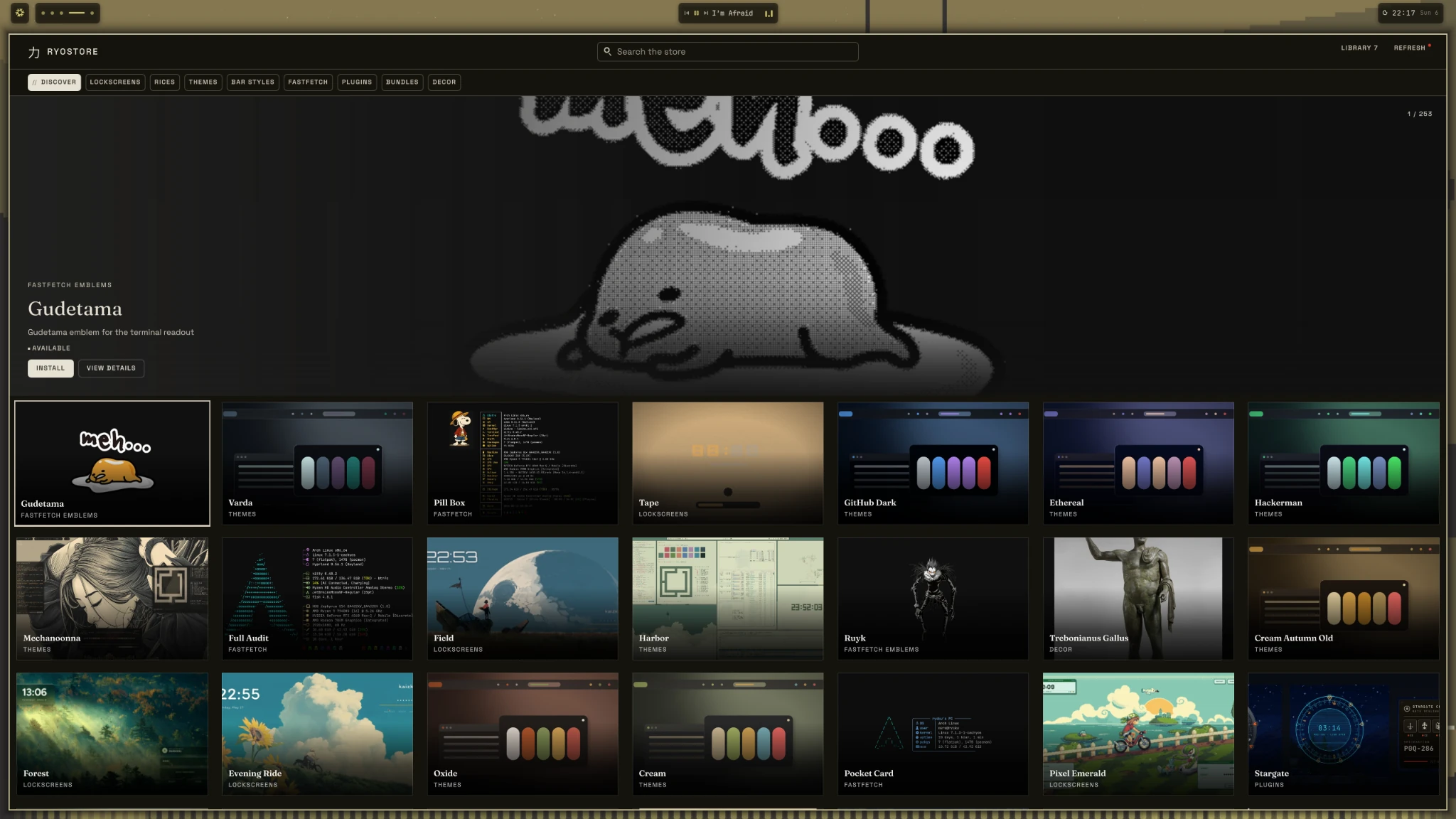Open the Cream theme card
This screenshot has height=819, width=1456.
(x=728, y=734)
